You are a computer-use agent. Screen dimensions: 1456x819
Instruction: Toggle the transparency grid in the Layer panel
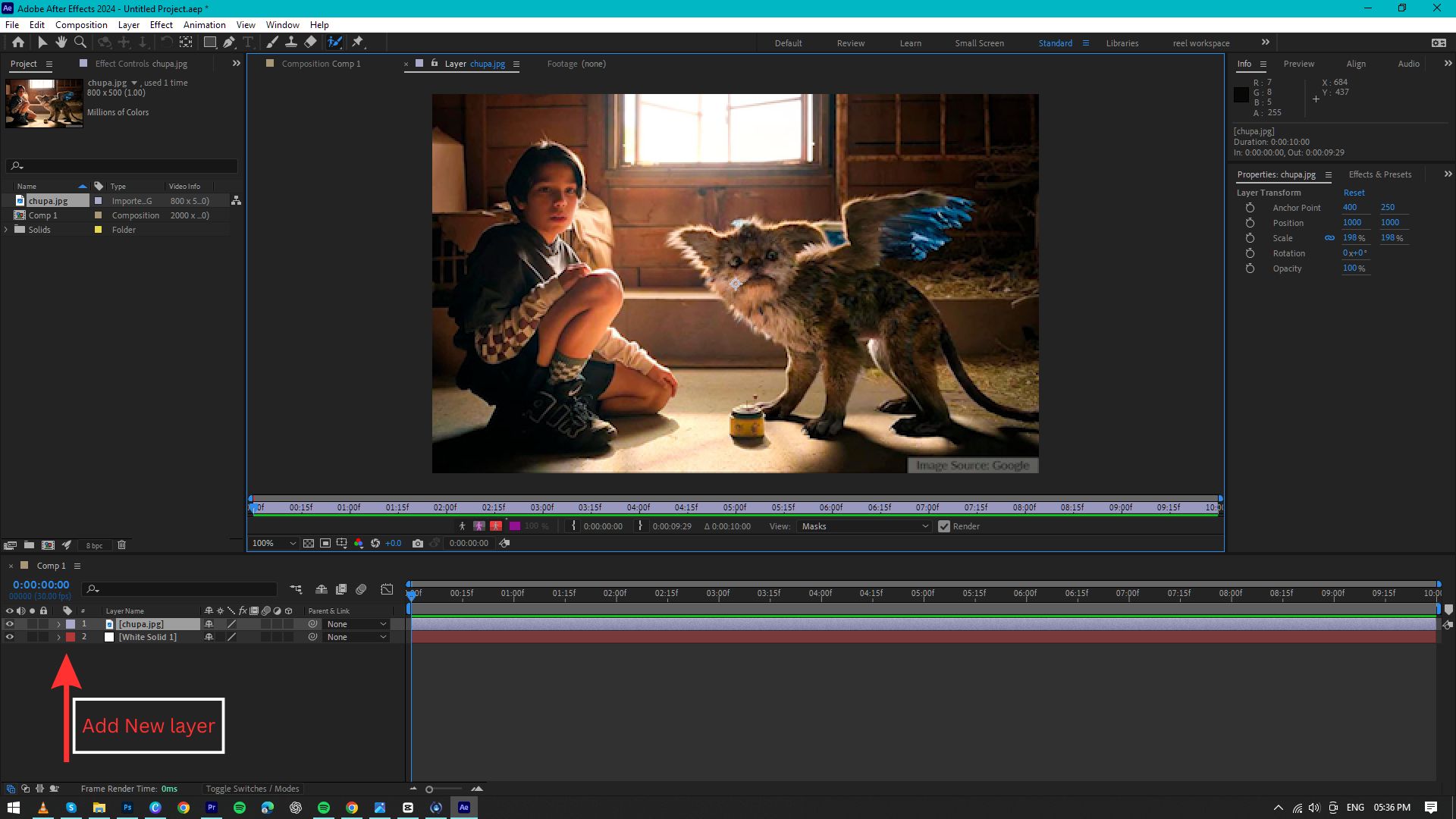309,543
